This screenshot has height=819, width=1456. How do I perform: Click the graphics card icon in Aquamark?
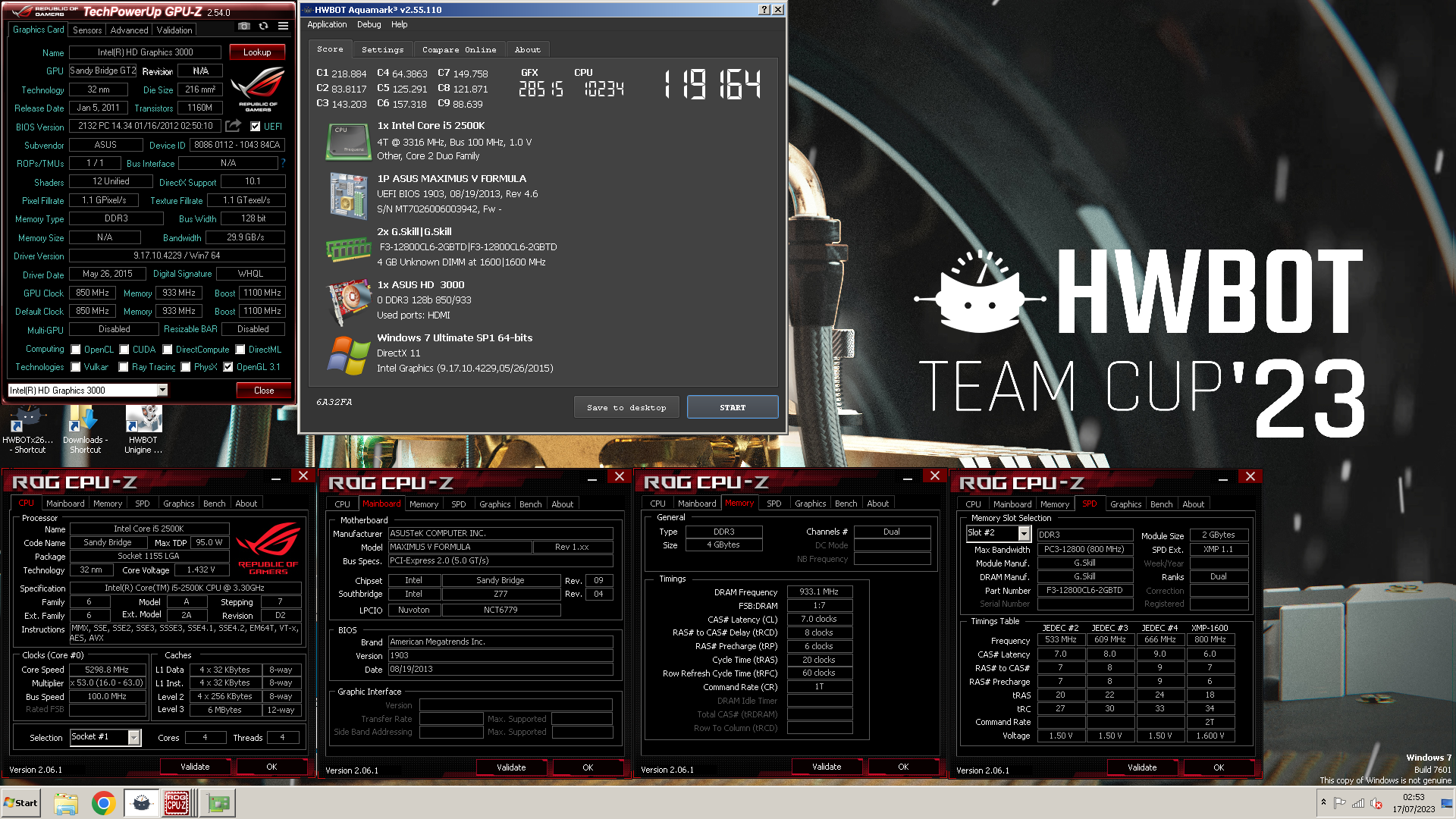pos(348,302)
